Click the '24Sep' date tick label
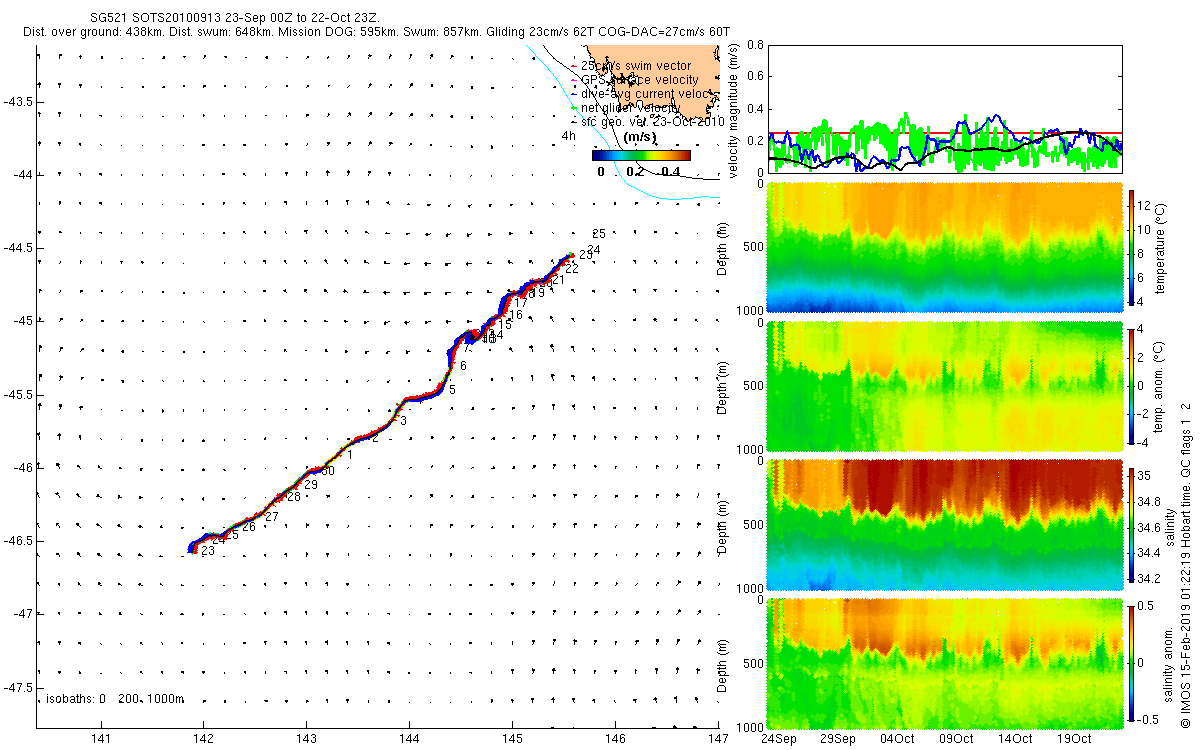Image resolution: width=1200 pixels, height=750 pixels. 778,738
